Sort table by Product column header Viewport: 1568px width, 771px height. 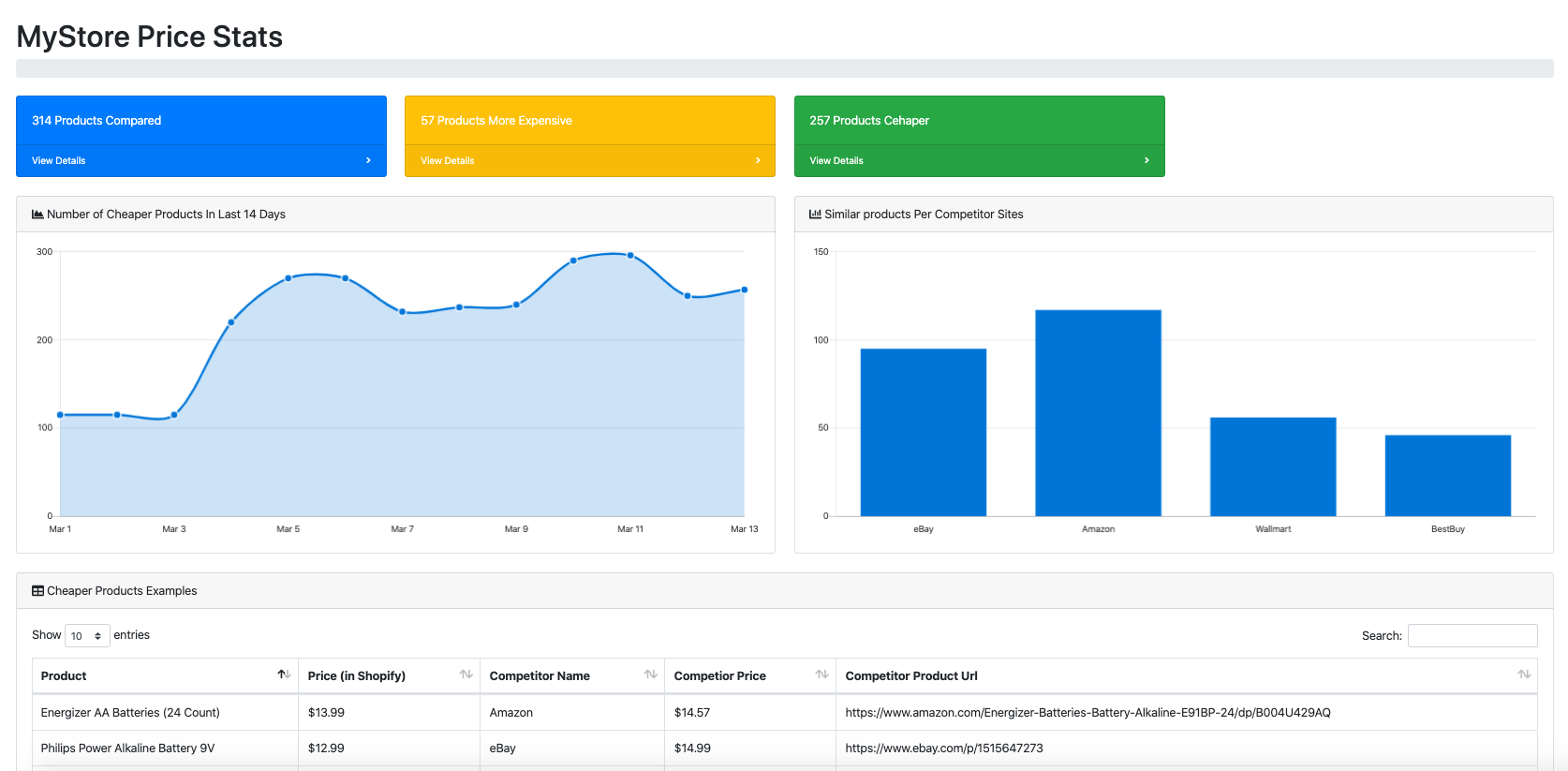pyautogui.click(x=165, y=676)
